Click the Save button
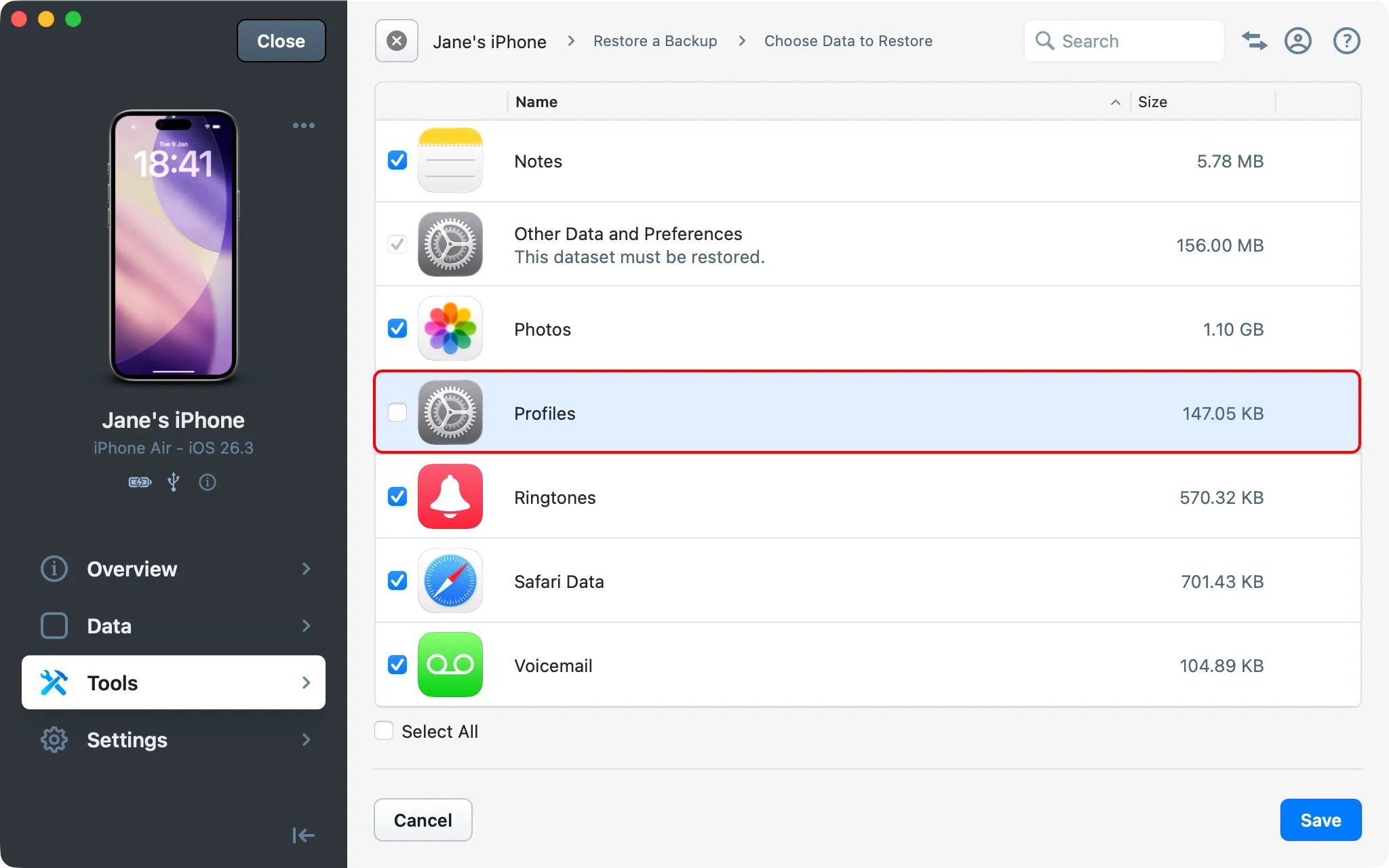Screen dimensions: 1389x868 [x=1320, y=820]
